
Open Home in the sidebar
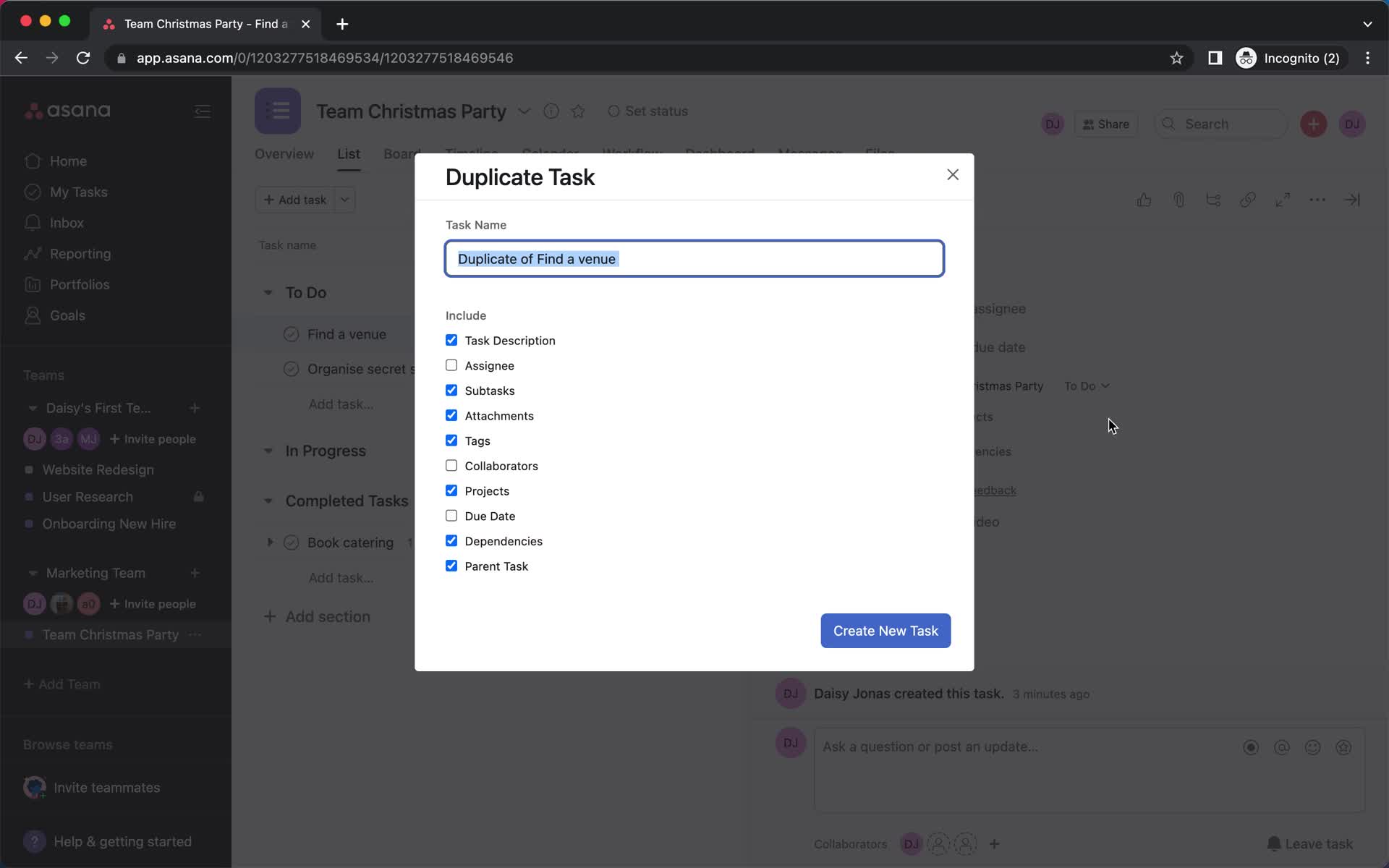coord(68,161)
